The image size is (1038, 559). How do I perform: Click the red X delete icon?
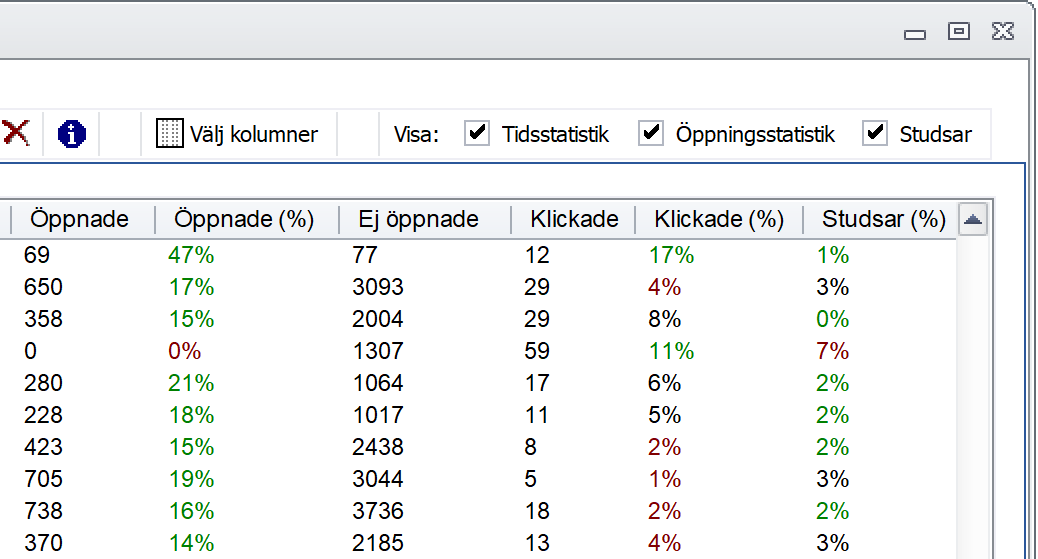[x=17, y=133]
